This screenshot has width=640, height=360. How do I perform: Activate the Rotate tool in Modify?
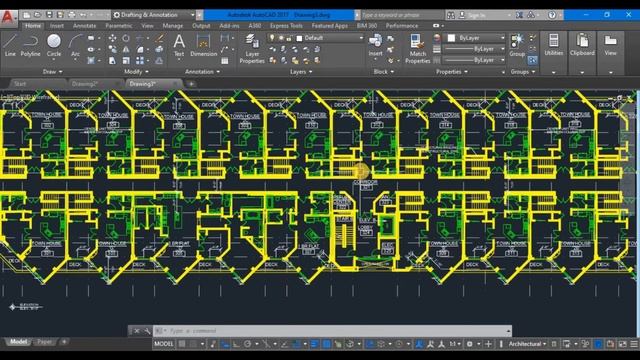point(126,38)
